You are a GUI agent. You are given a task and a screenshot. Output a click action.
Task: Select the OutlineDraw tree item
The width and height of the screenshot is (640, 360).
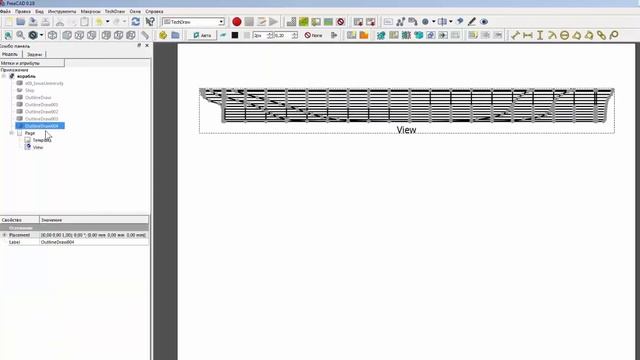click(x=38, y=98)
